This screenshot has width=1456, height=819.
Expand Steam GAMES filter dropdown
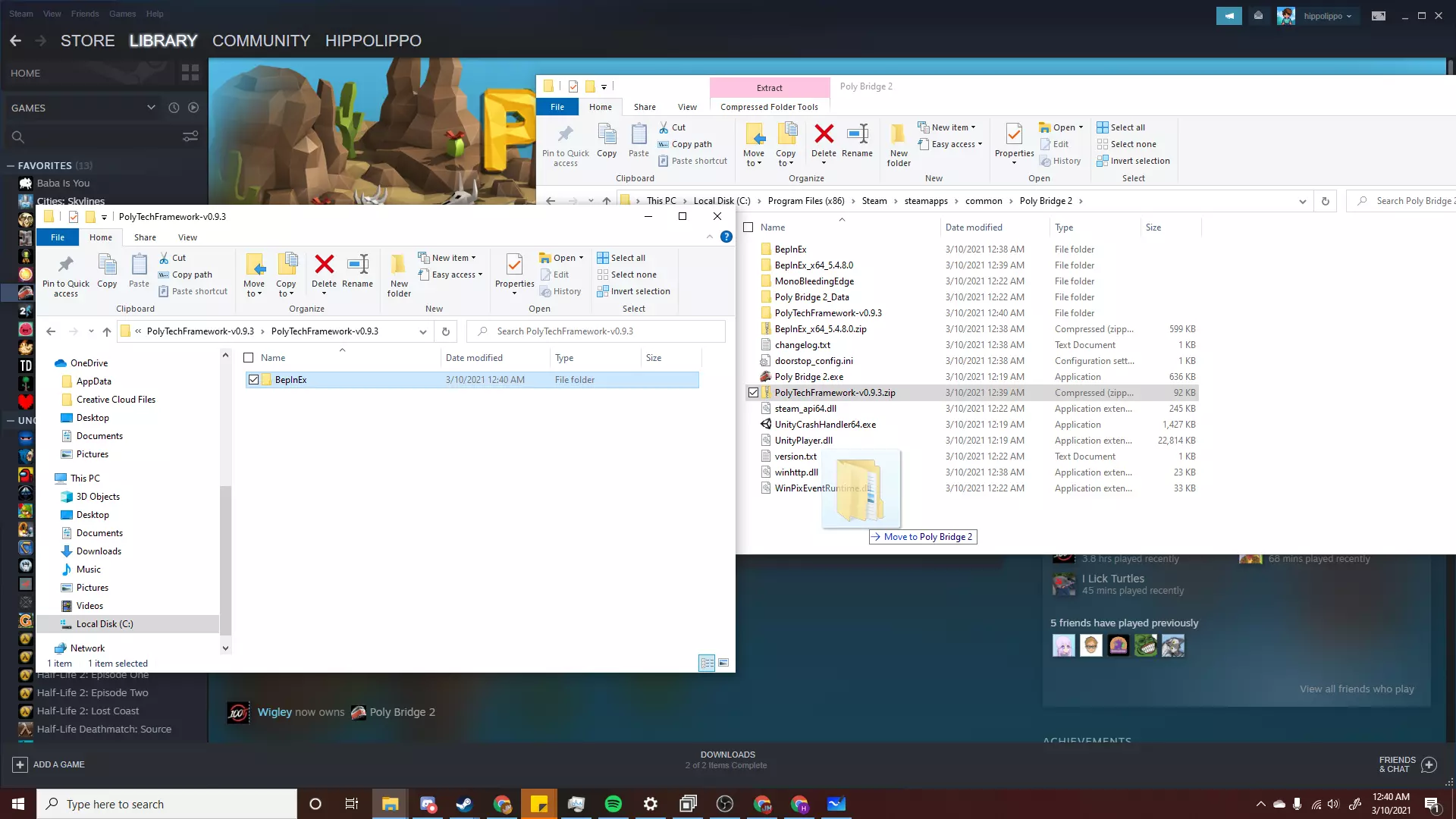coord(151,108)
